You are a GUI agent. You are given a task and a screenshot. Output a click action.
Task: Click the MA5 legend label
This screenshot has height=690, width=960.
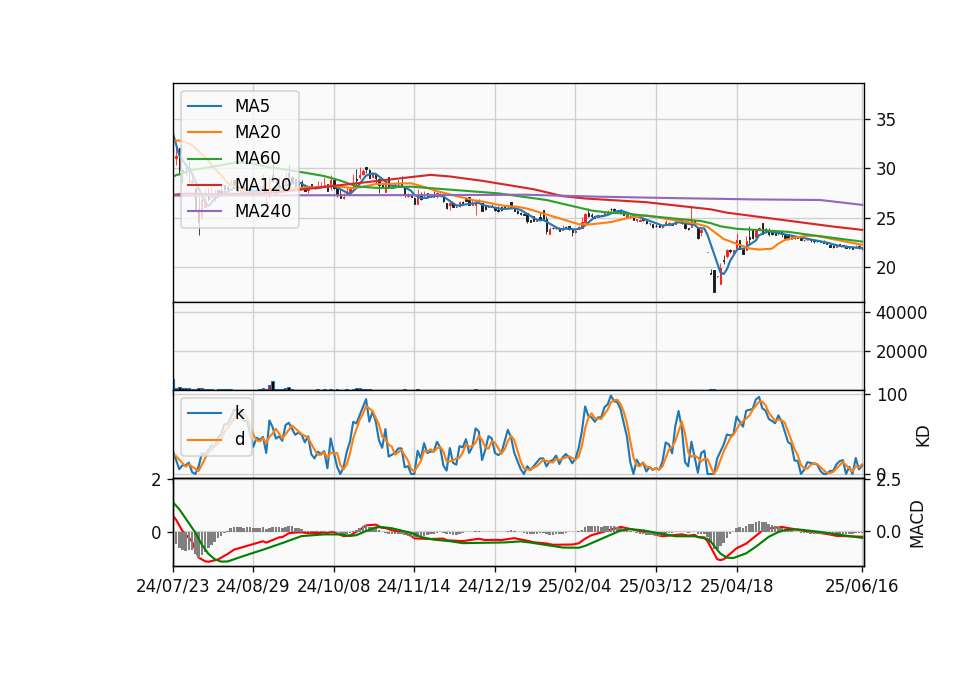(x=252, y=106)
